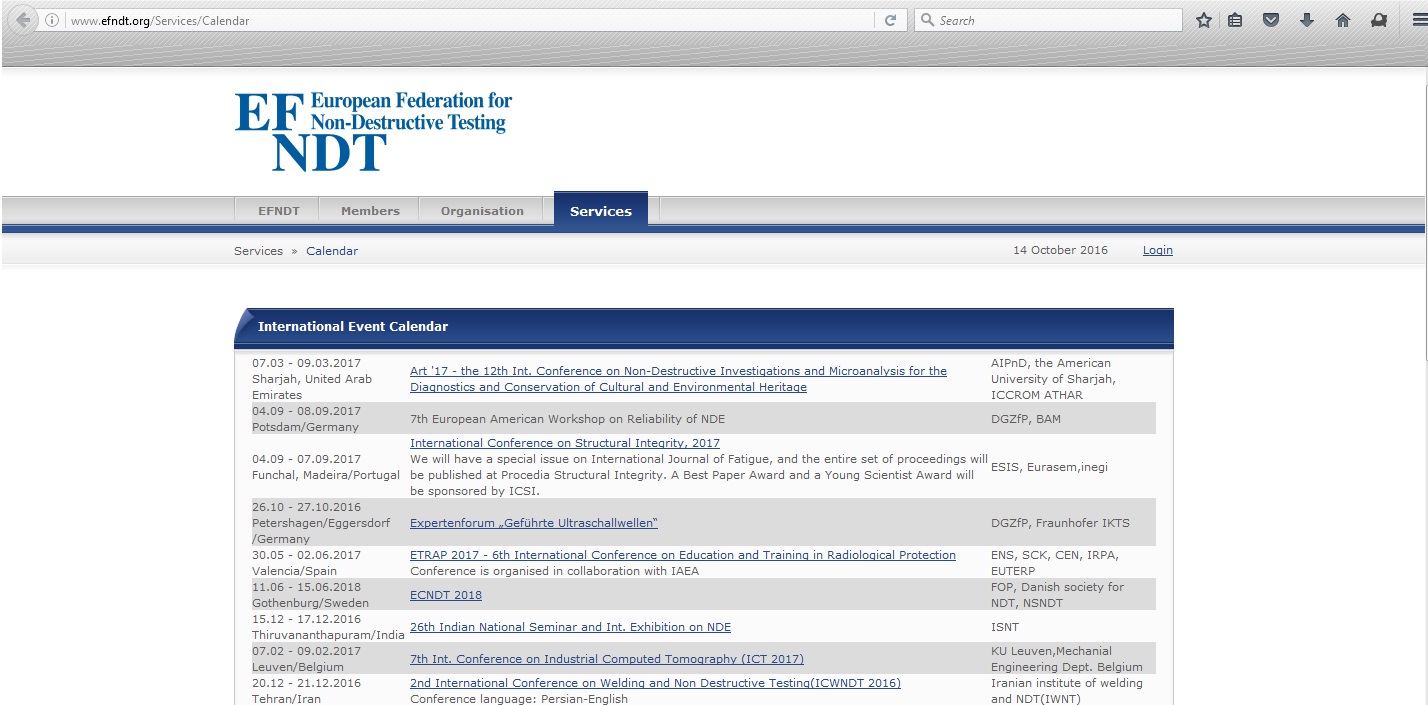
Task: Go to the browser home icon
Action: (1343, 20)
